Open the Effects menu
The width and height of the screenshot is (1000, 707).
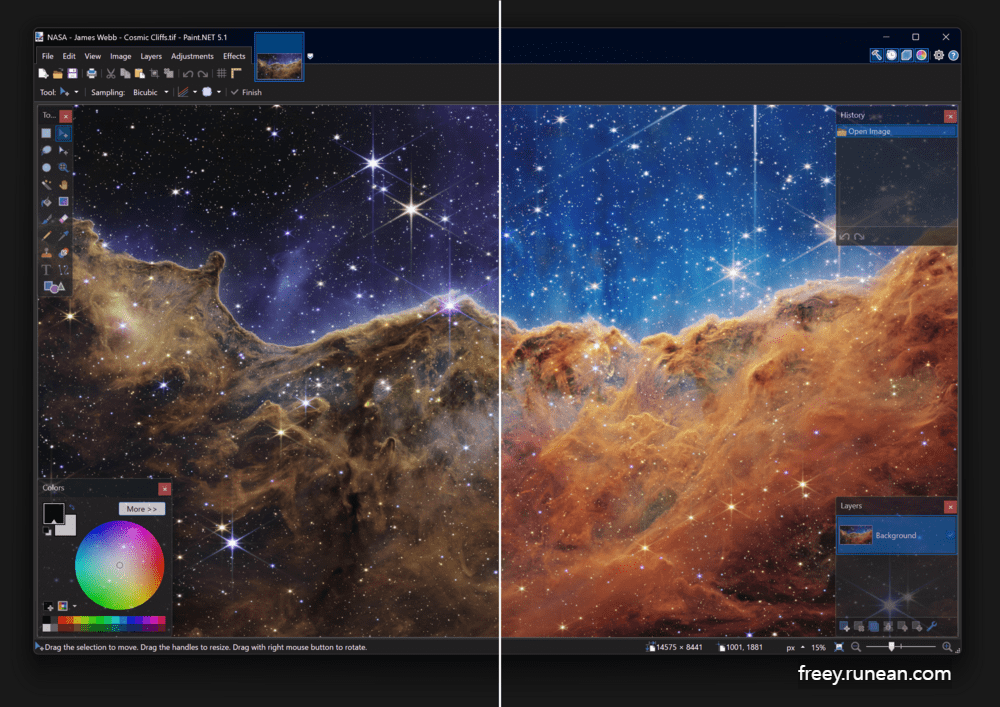(x=234, y=56)
